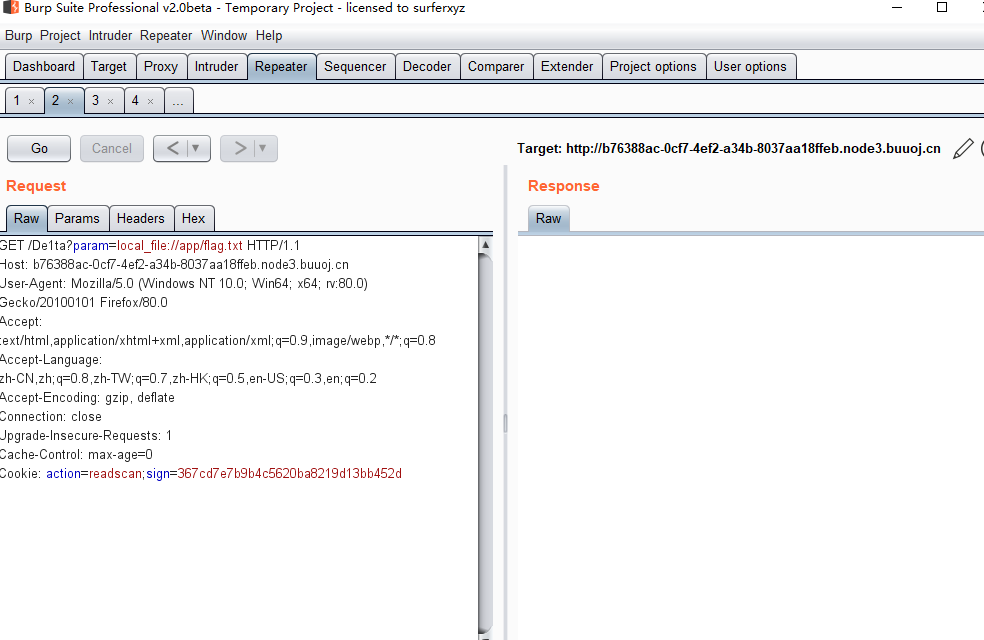Open the back-history dropdown arrow
The height and width of the screenshot is (640, 984).
tap(196, 148)
